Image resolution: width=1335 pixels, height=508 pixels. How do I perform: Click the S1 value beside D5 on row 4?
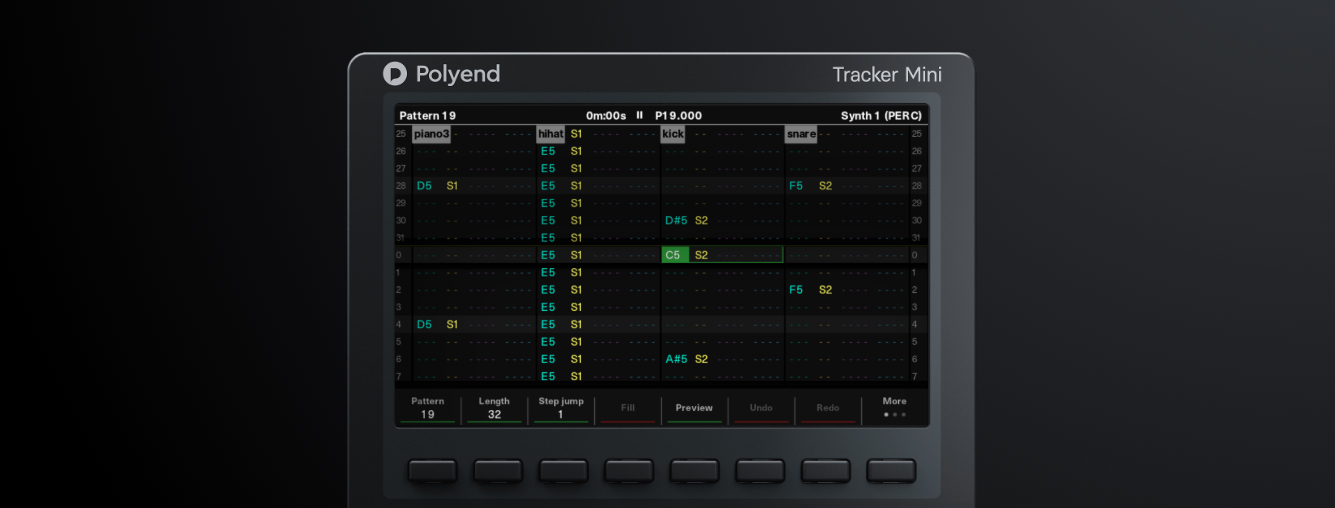tap(452, 324)
